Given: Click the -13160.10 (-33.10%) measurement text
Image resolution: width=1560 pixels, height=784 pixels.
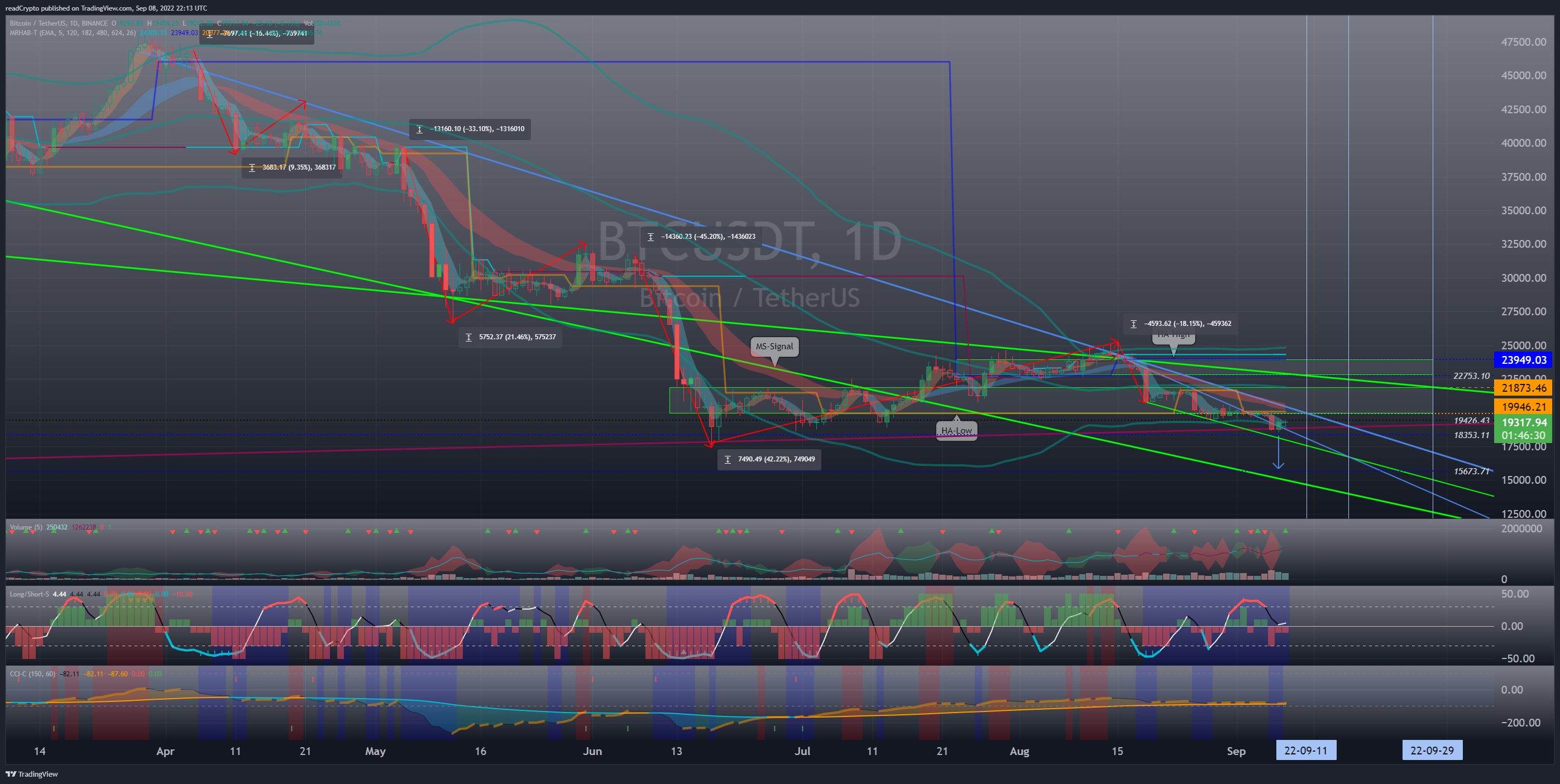Looking at the screenshot, I should pyautogui.click(x=477, y=129).
